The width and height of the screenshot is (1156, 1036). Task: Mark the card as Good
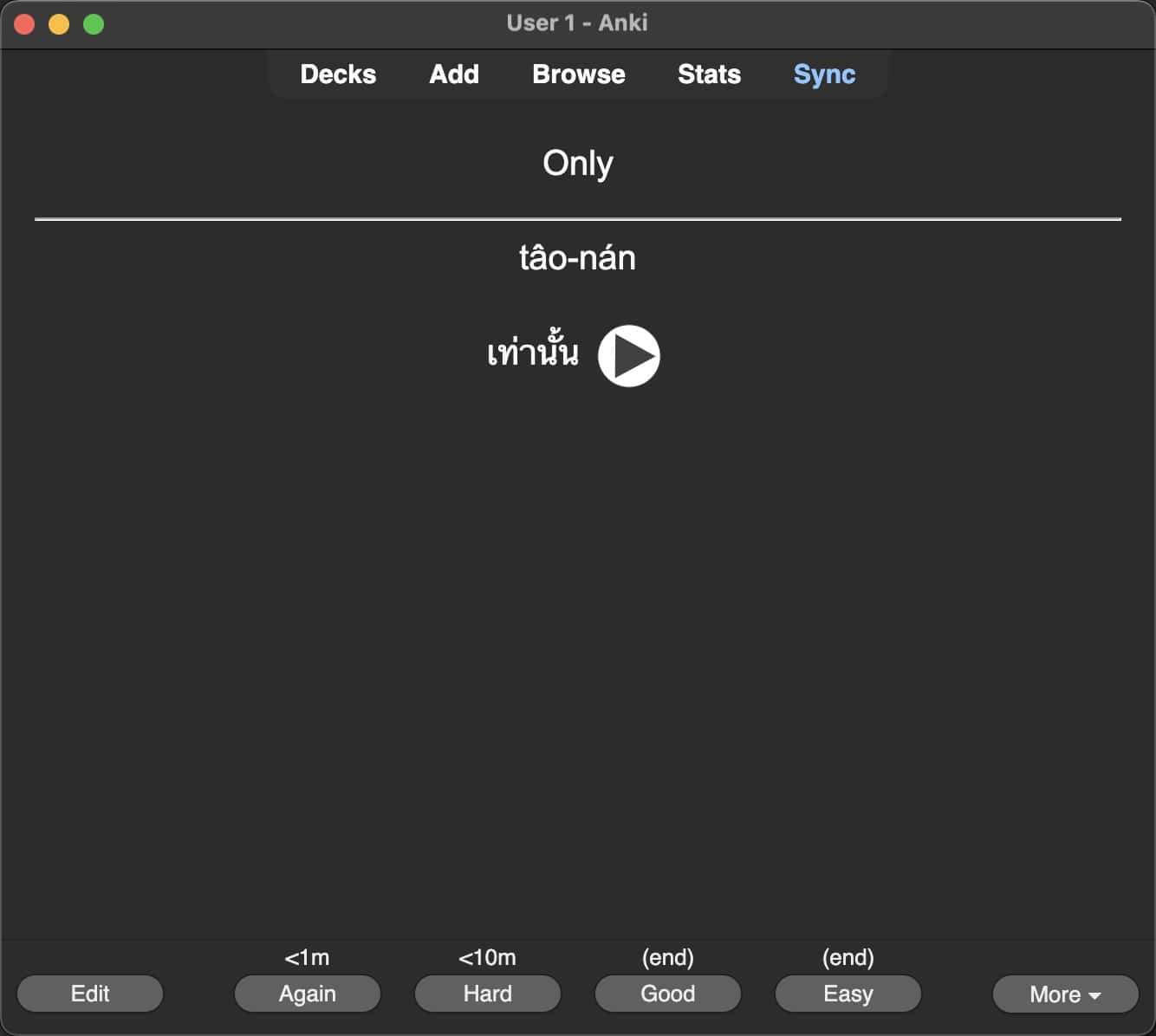pyautogui.click(x=667, y=994)
